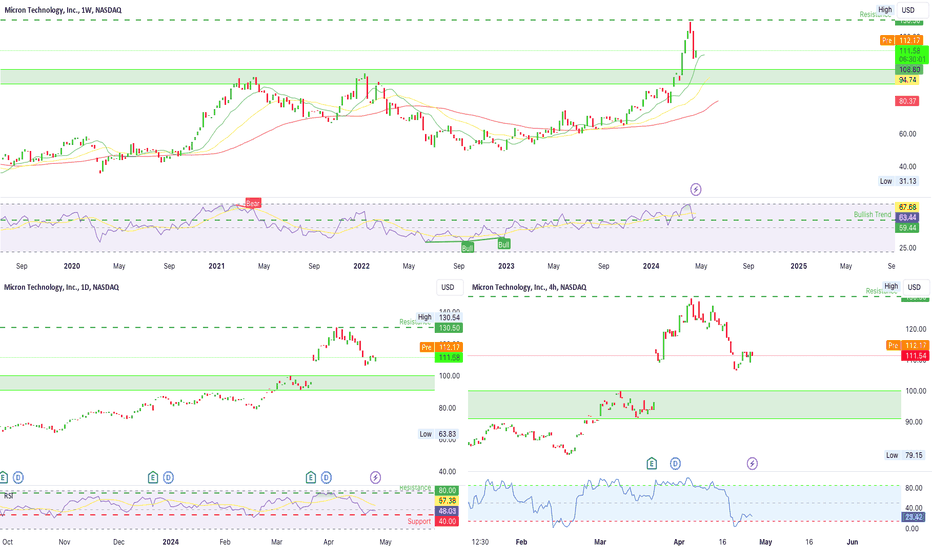Click the red 'Bear' label on the weekly RSI
This screenshot has width=932, height=550.
[253, 203]
